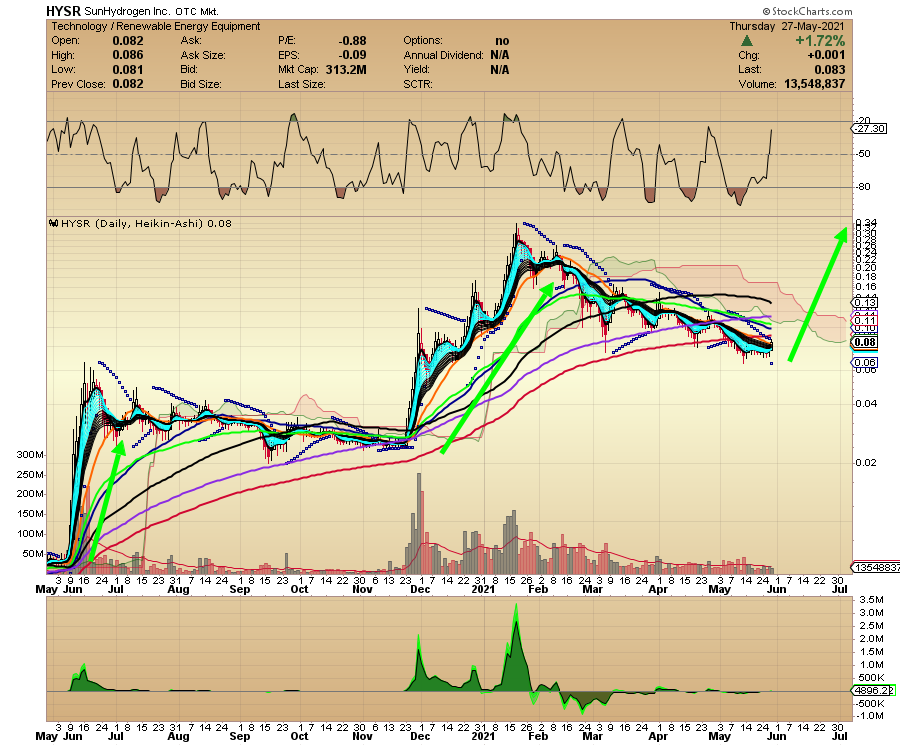
Task: Click the HYSR Daily Heikin-Ashi chart legend
Action: click(146, 224)
